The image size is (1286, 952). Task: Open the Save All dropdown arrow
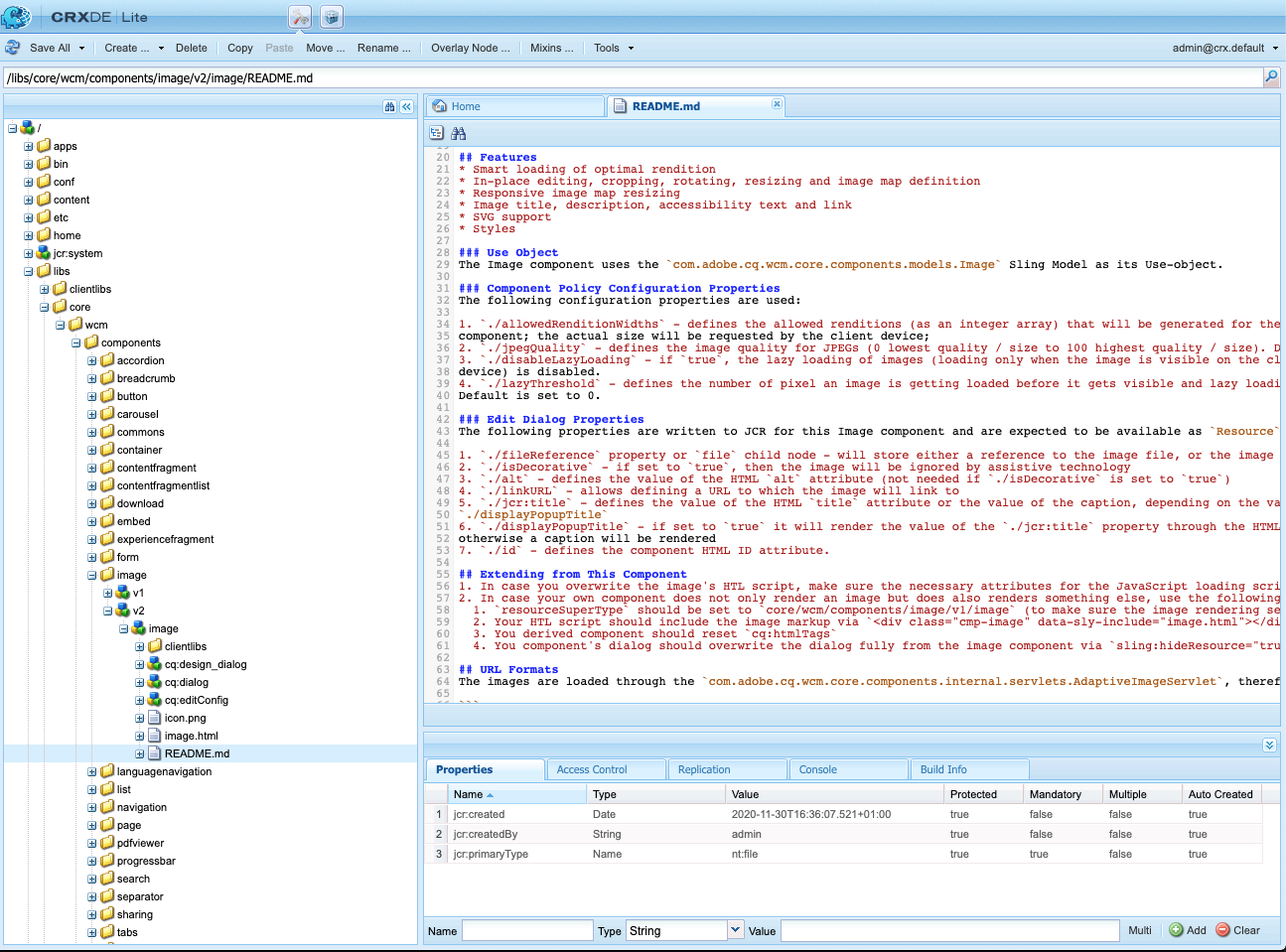[81, 48]
